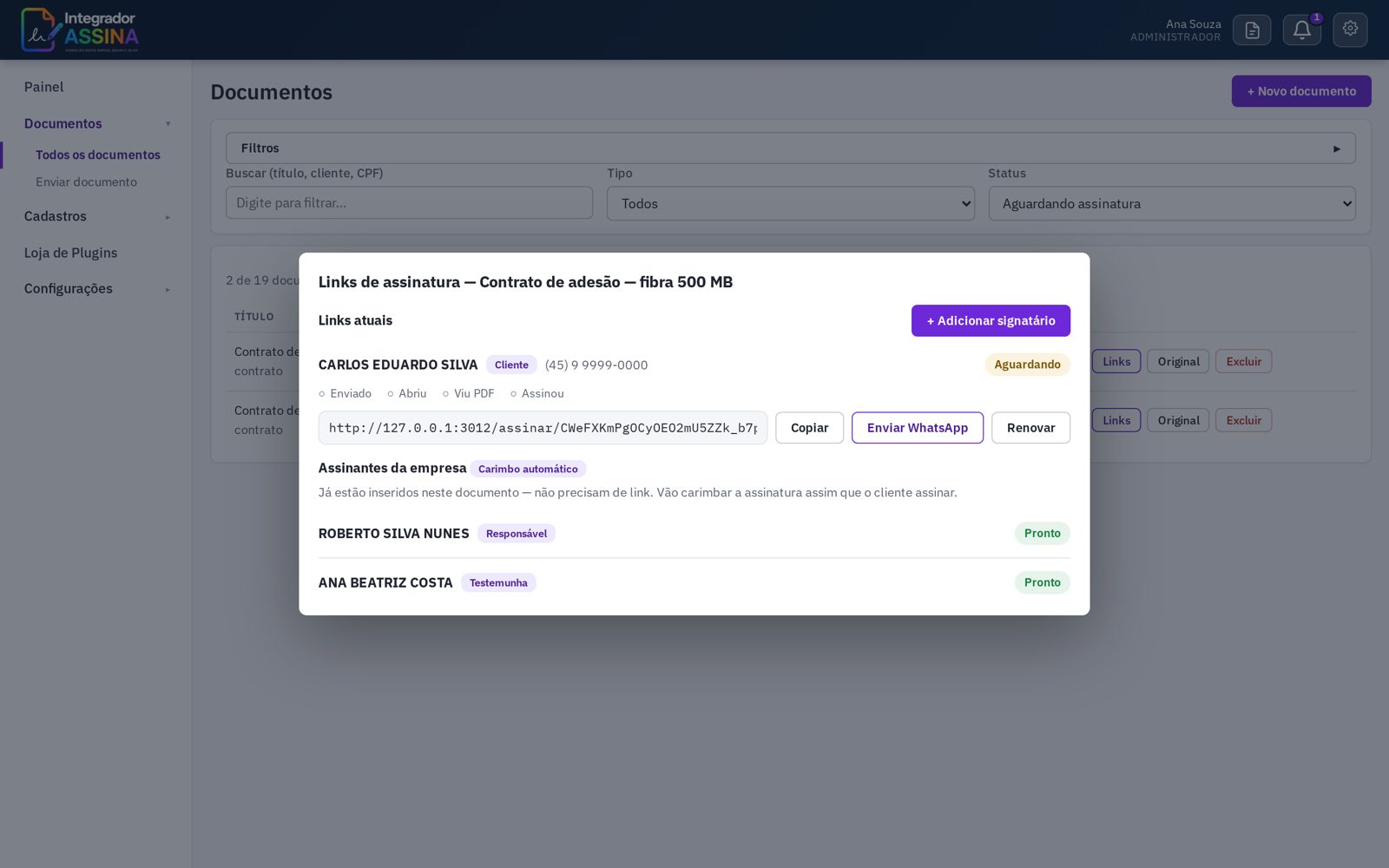Image resolution: width=1389 pixels, height=868 pixels.
Task: Open Todos os documentos
Action: (x=98, y=155)
